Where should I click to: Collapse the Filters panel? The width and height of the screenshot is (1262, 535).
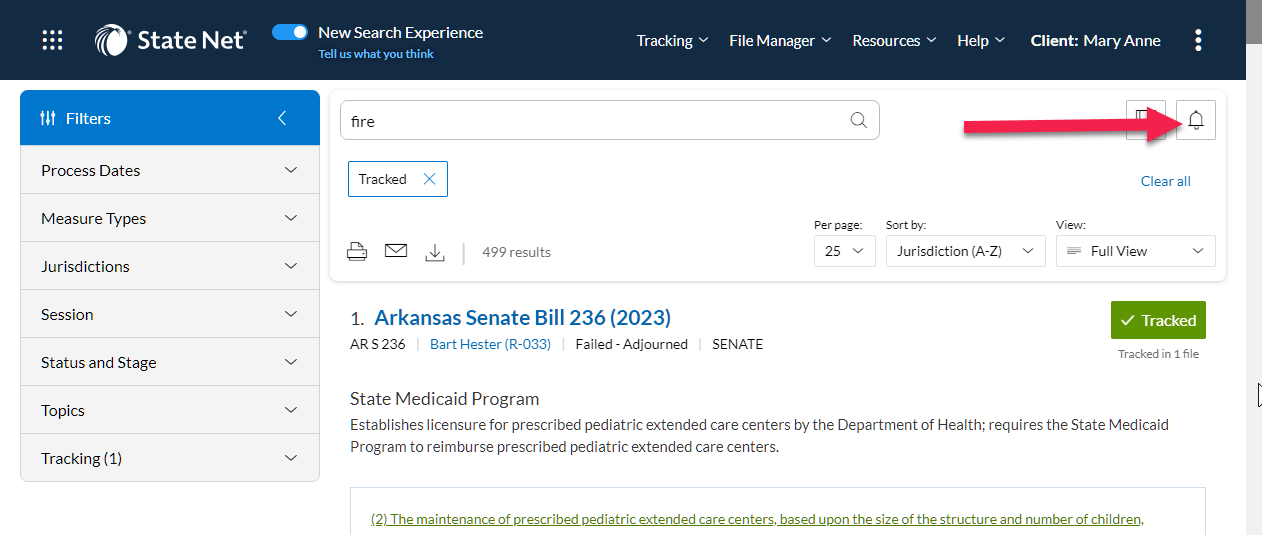[282, 118]
